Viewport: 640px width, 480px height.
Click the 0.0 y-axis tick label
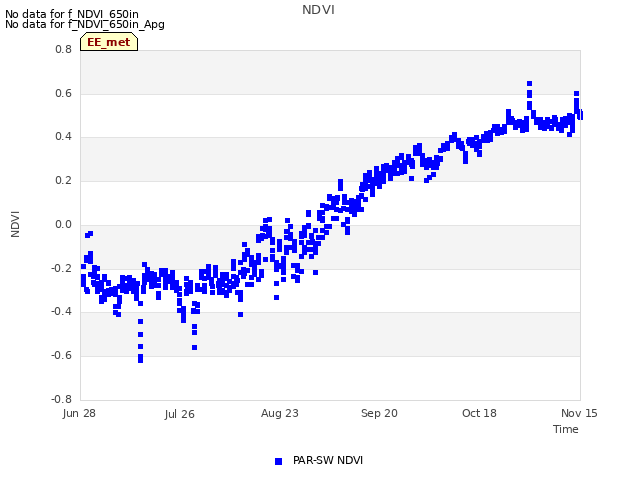(63, 224)
